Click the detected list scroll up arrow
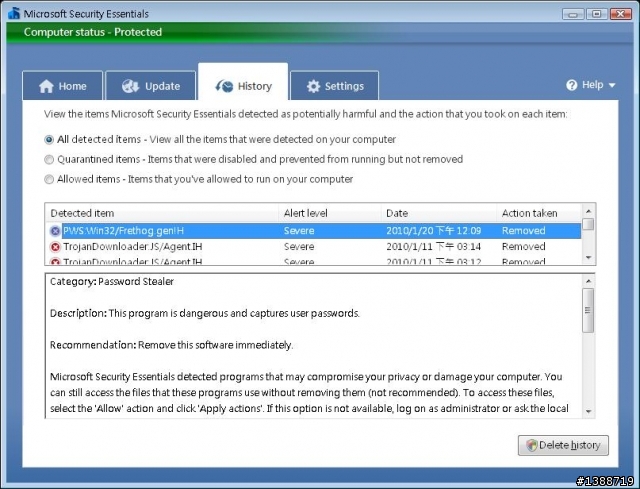The image size is (640, 489). (x=588, y=211)
